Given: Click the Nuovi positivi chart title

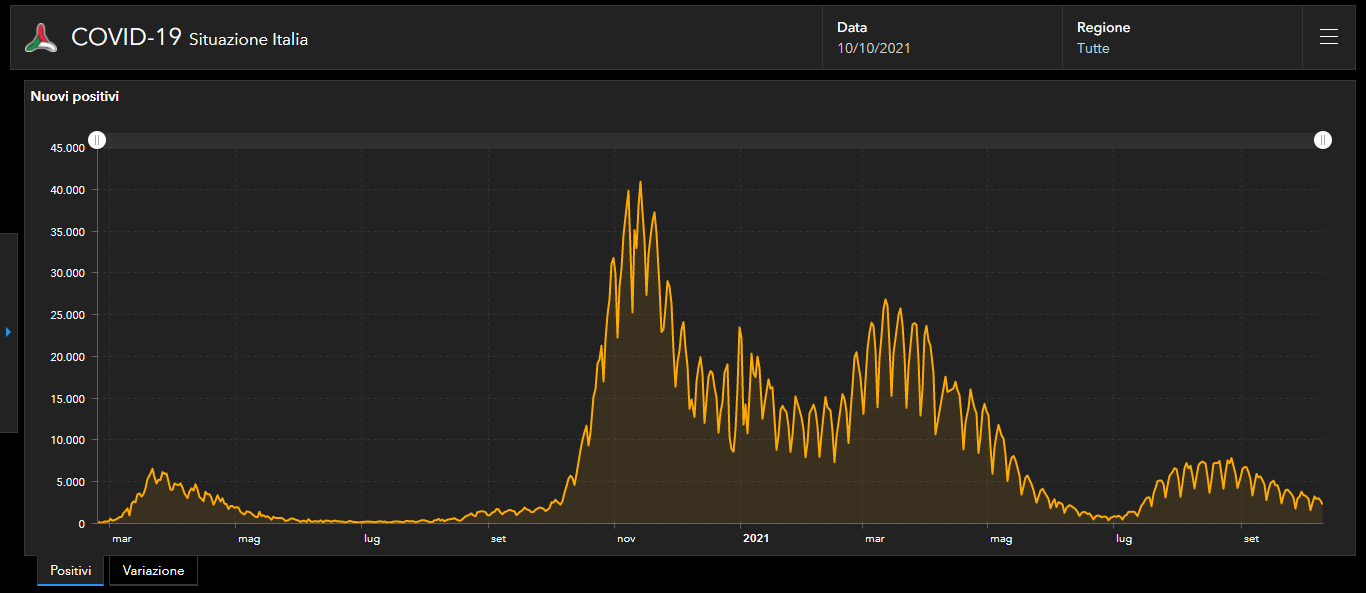Looking at the screenshot, I should click(75, 97).
